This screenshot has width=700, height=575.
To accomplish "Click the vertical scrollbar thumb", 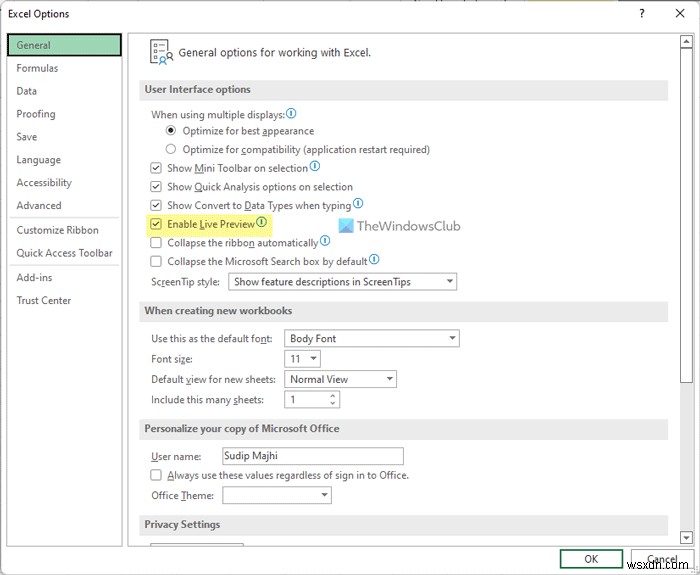I will (x=686, y=215).
